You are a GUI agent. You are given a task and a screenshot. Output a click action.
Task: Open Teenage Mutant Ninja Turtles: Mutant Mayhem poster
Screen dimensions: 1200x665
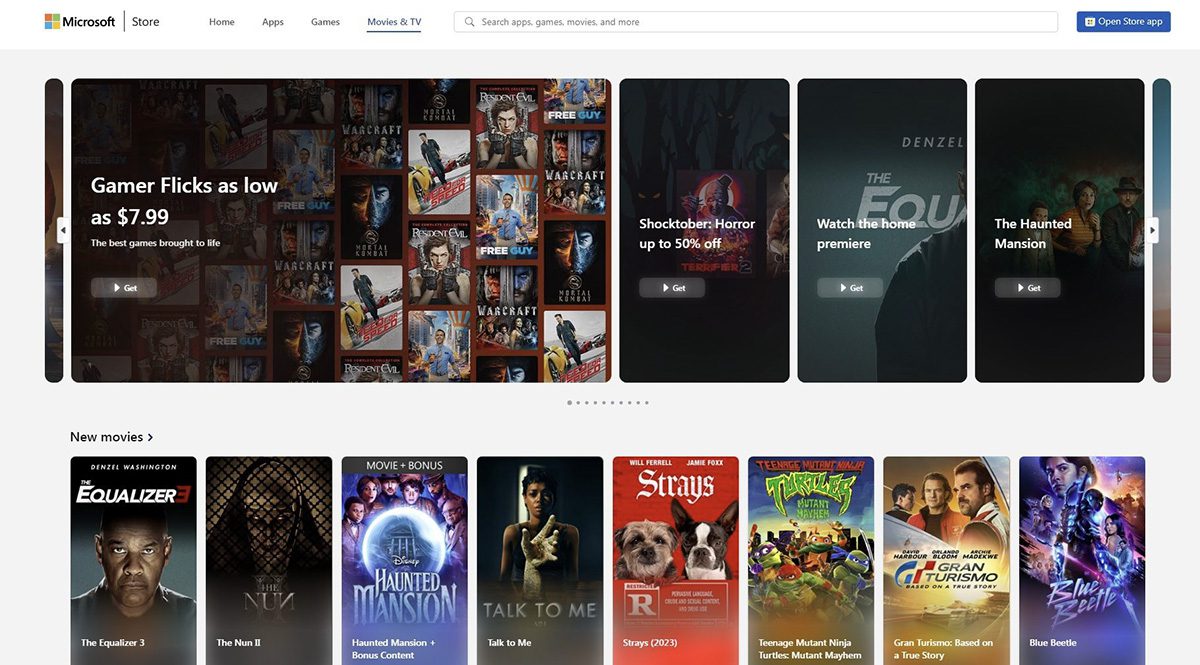click(811, 560)
